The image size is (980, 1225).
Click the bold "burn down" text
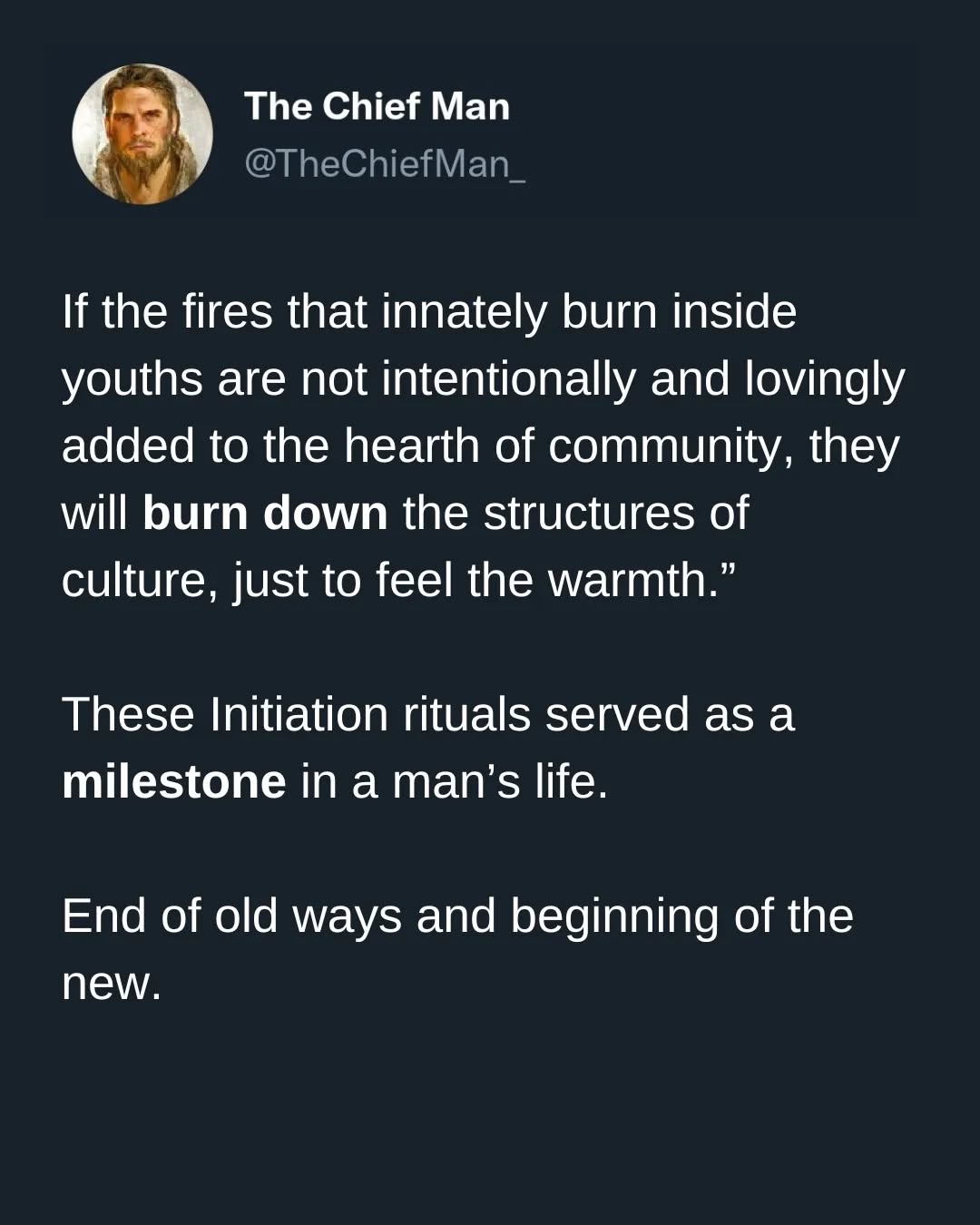265,514
